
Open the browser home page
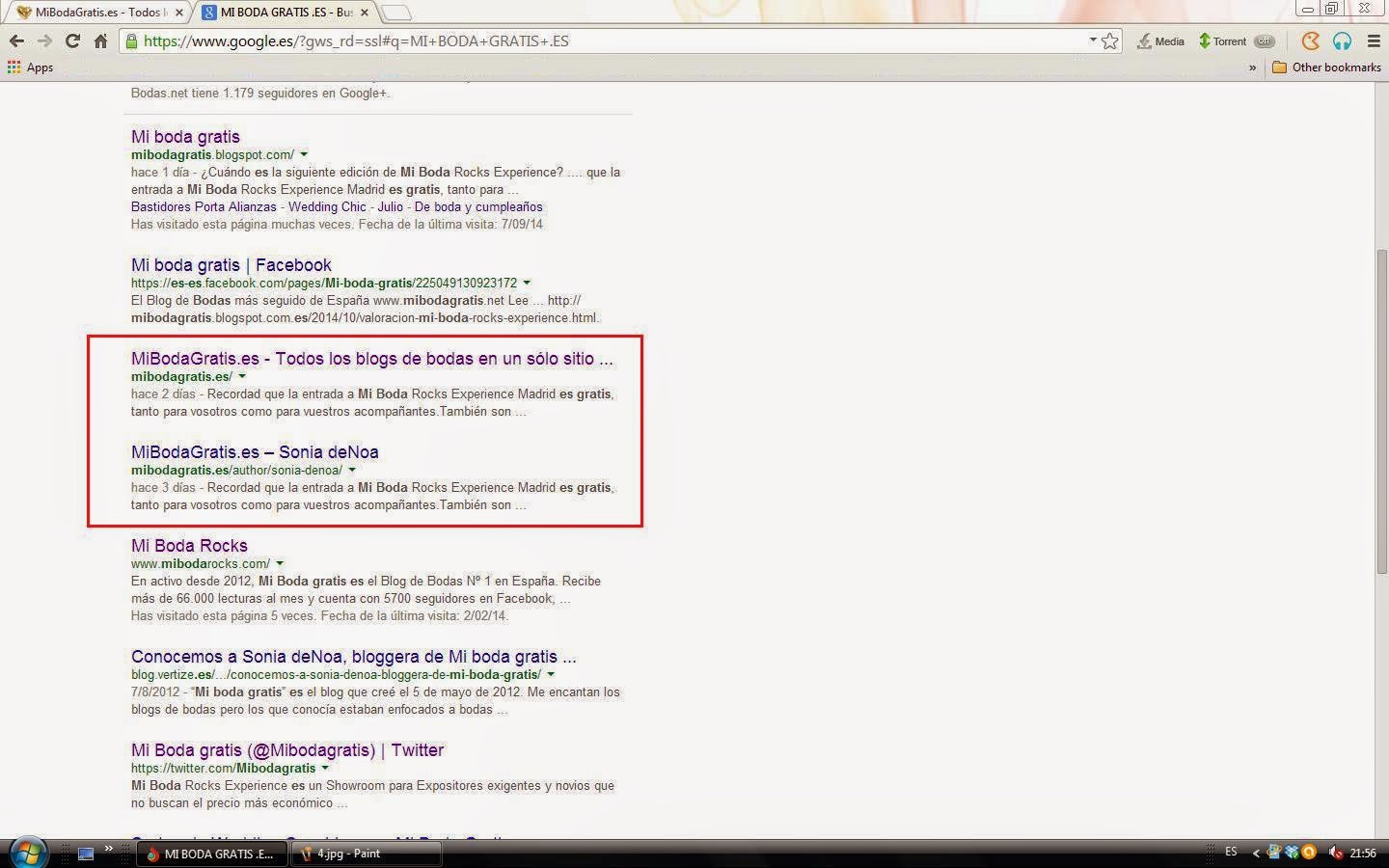(100, 41)
